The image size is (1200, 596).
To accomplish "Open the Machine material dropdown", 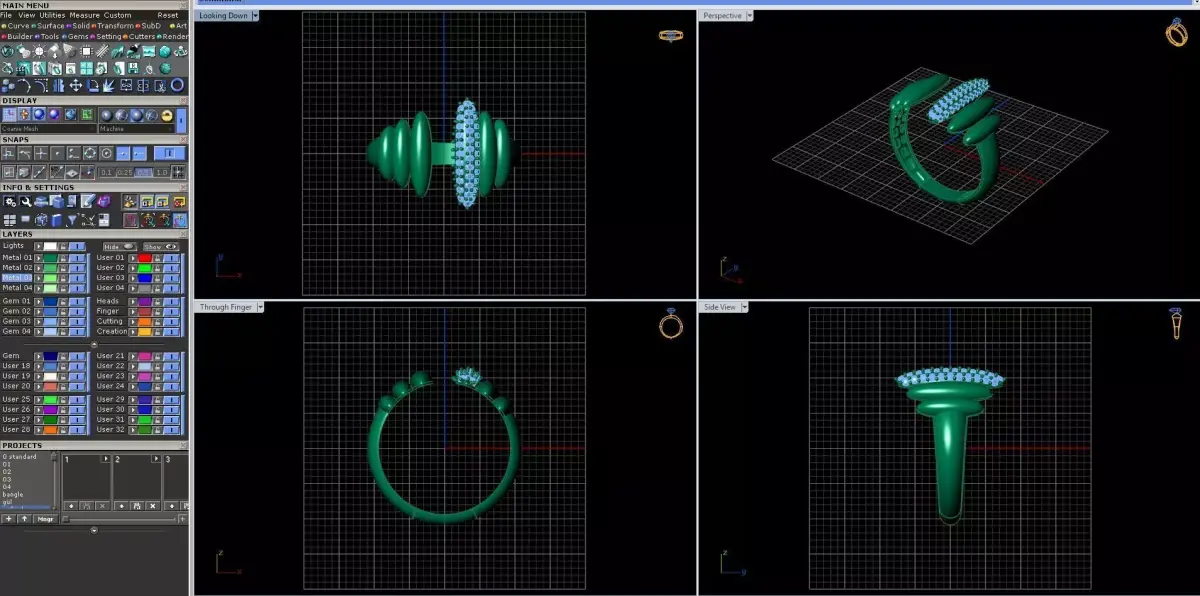I will pyautogui.click(x=136, y=129).
